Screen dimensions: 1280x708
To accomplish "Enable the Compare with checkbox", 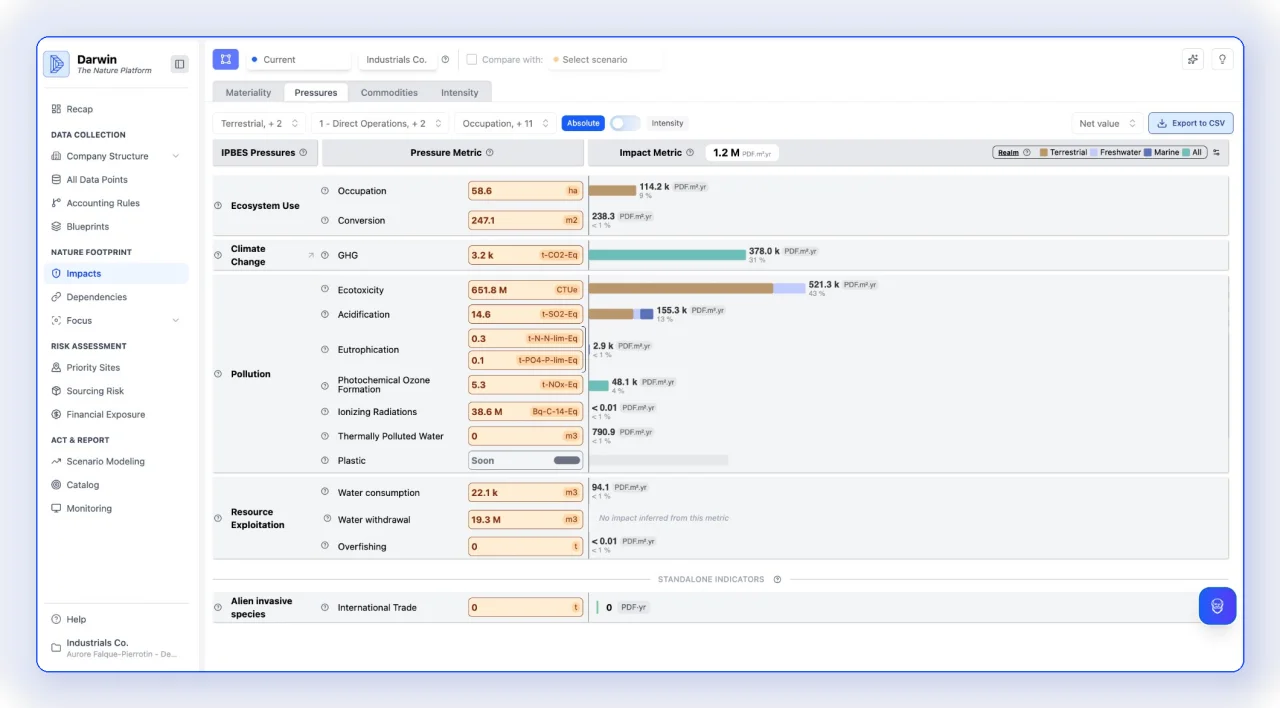I will [471, 59].
